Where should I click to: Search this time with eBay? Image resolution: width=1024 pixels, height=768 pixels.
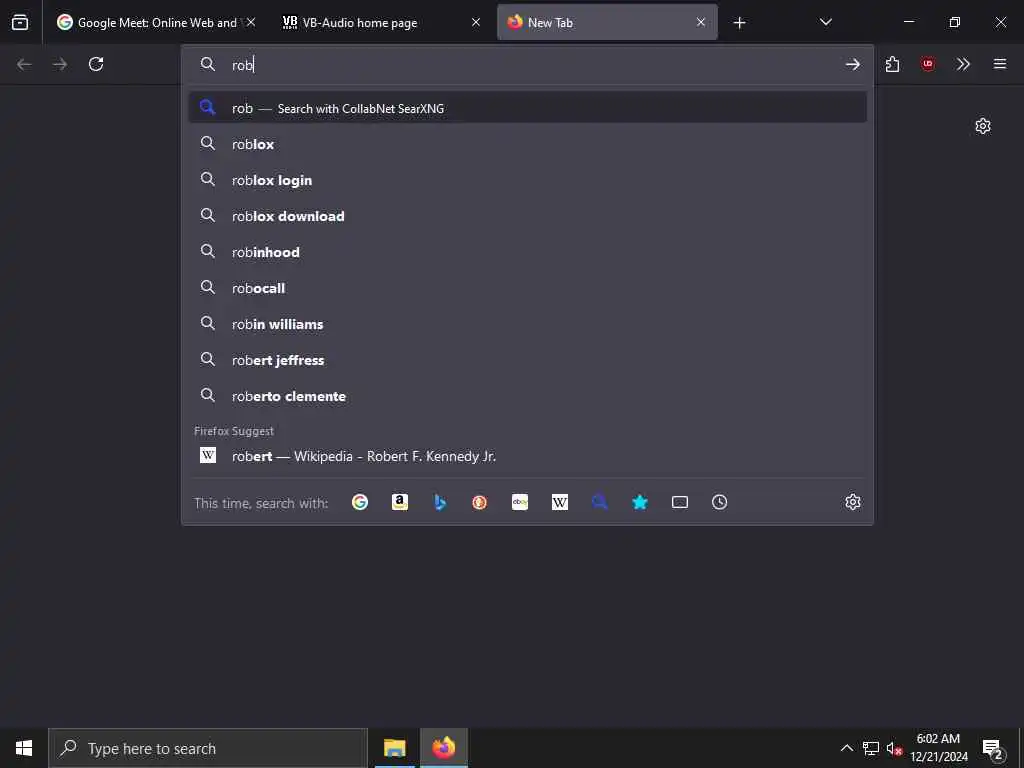point(520,502)
